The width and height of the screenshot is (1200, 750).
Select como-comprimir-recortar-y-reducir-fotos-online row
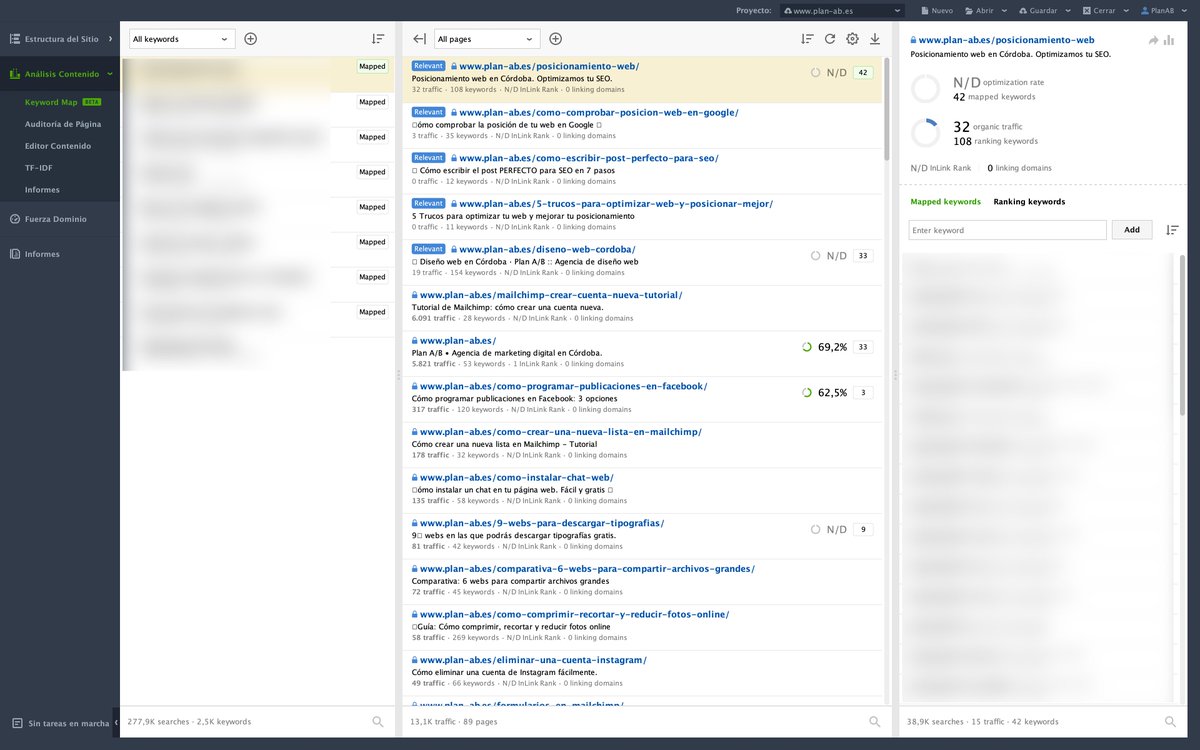[643, 628]
